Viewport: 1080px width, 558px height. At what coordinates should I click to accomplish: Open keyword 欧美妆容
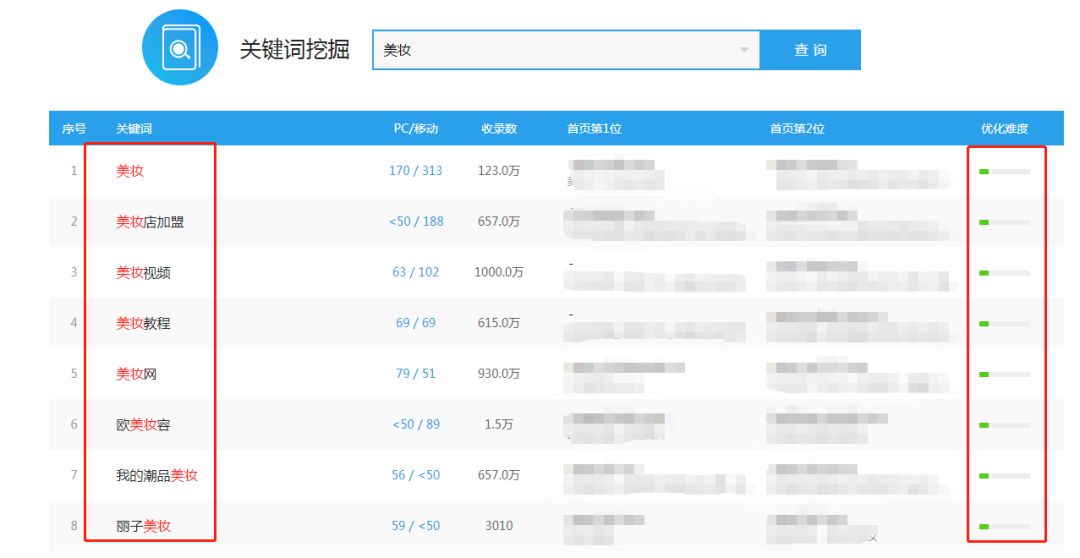click(143, 425)
